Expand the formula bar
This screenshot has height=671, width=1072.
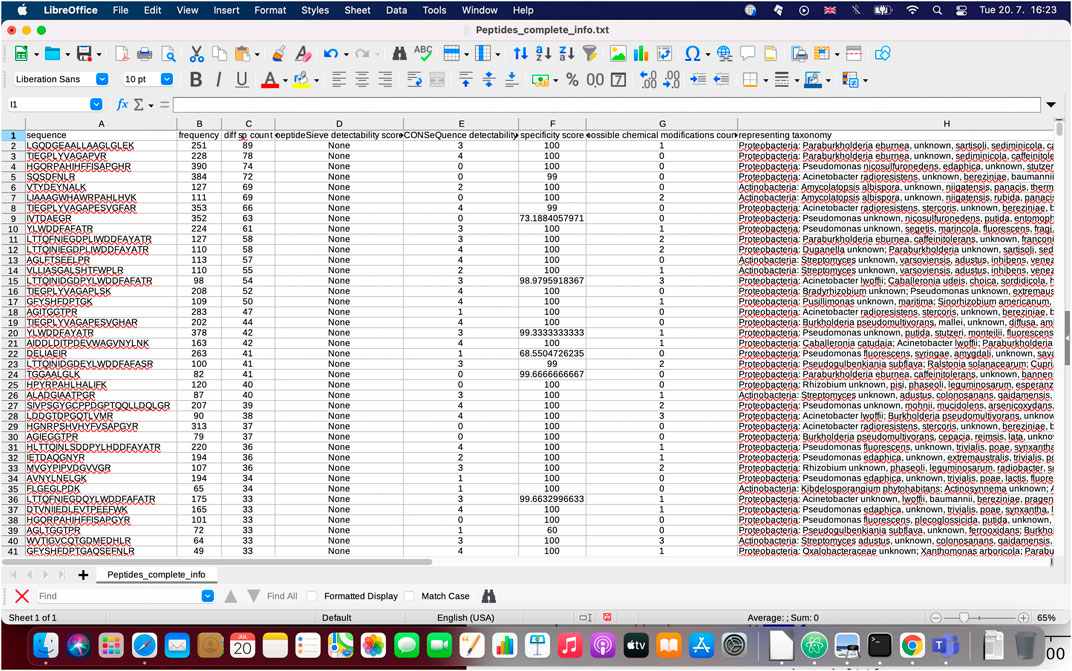click(x=1051, y=105)
